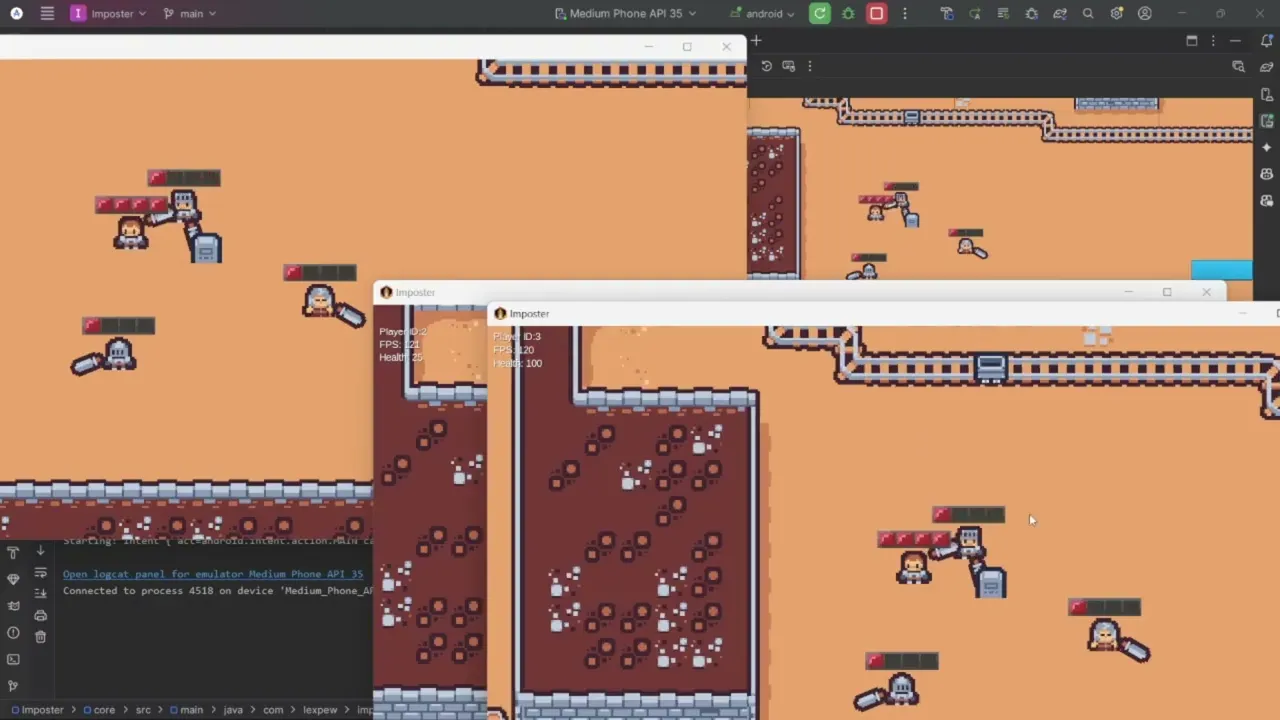Open the Notifications bell icon
The width and height of the screenshot is (1280, 720).
point(1267,41)
